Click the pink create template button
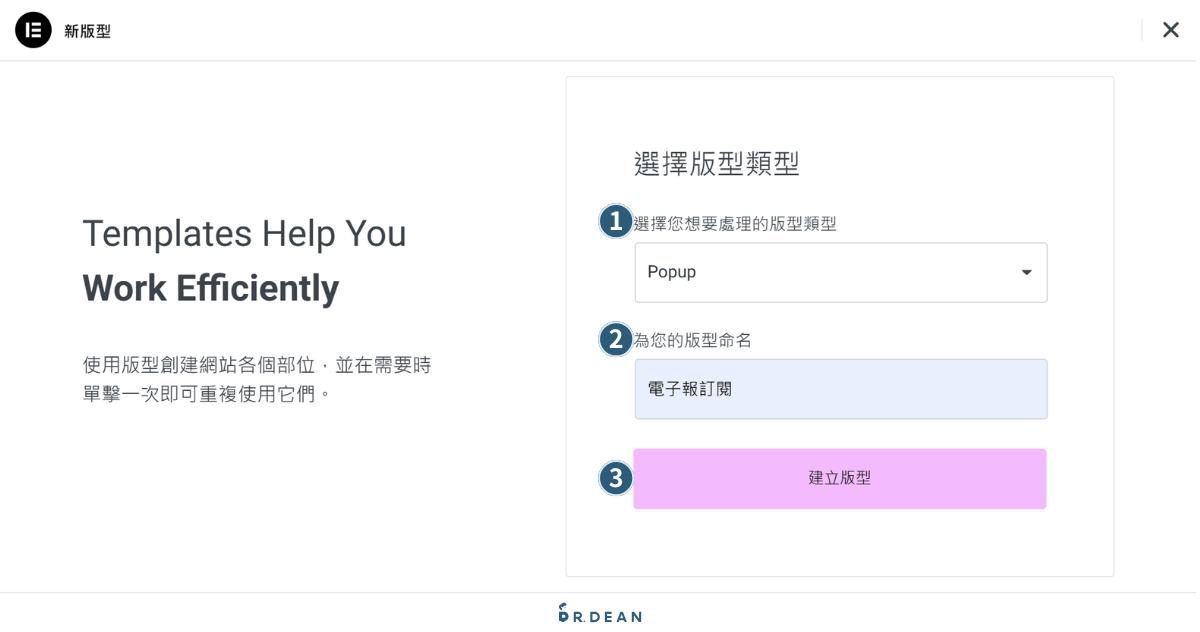This screenshot has height=632, width=1200. [840, 478]
